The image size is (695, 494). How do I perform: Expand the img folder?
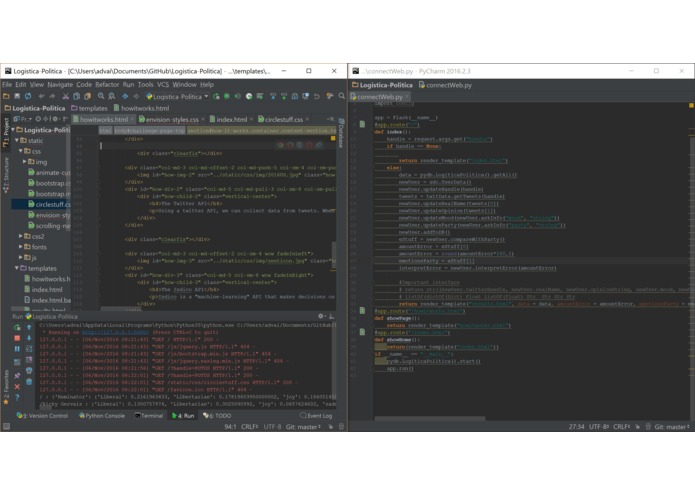point(25,162)
